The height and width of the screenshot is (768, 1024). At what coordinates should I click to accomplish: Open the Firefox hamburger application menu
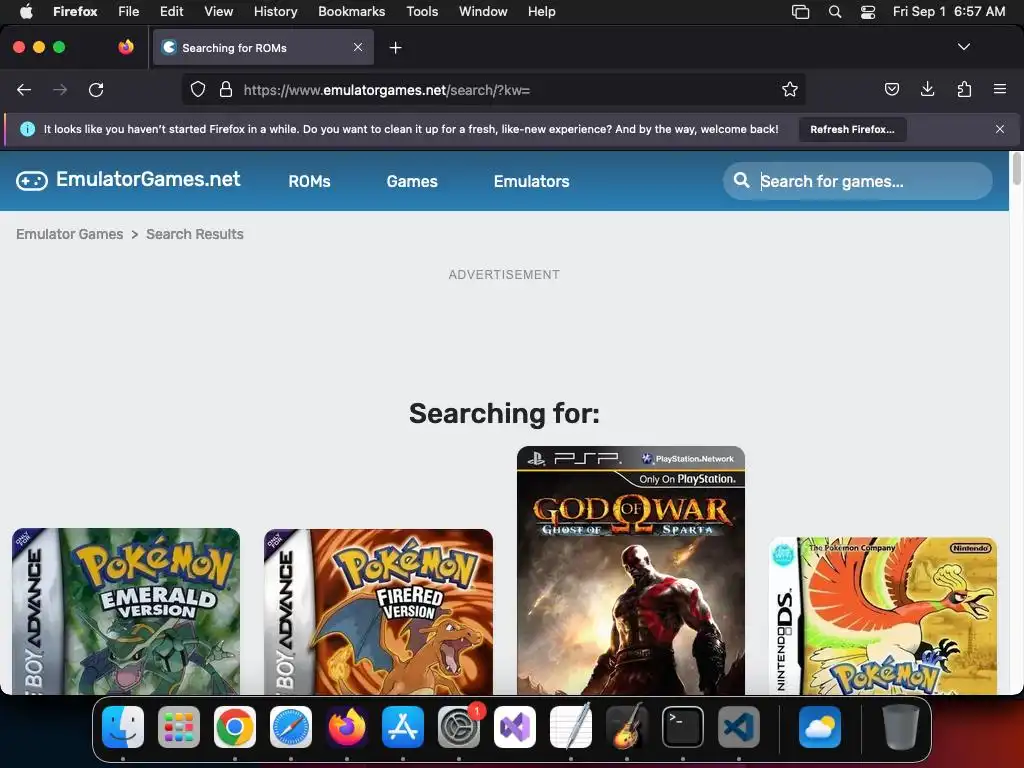1000,89
